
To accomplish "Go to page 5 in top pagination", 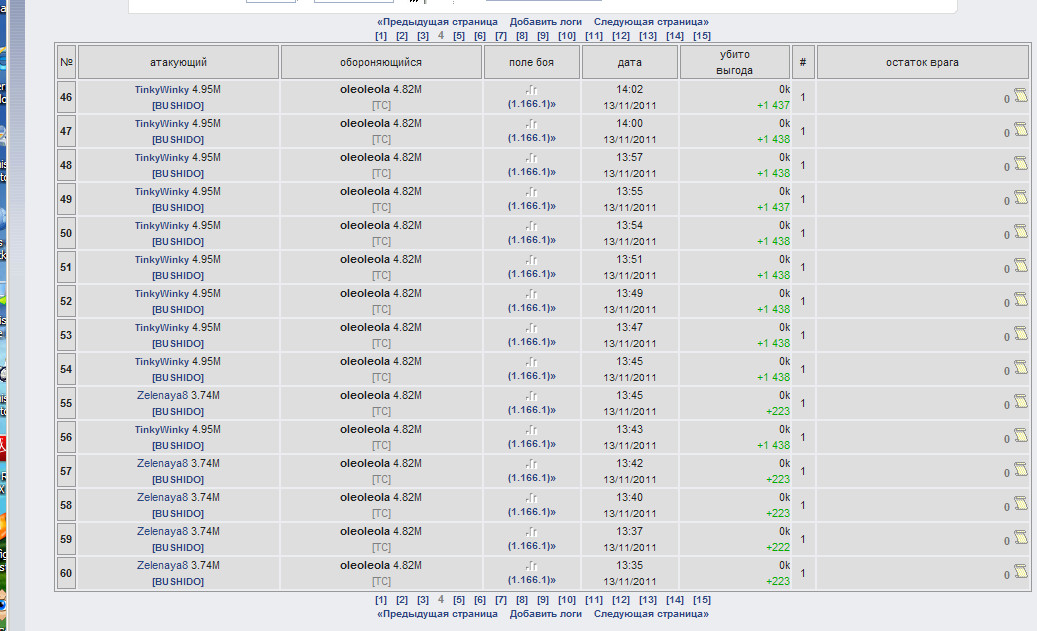I will [459, 36].
